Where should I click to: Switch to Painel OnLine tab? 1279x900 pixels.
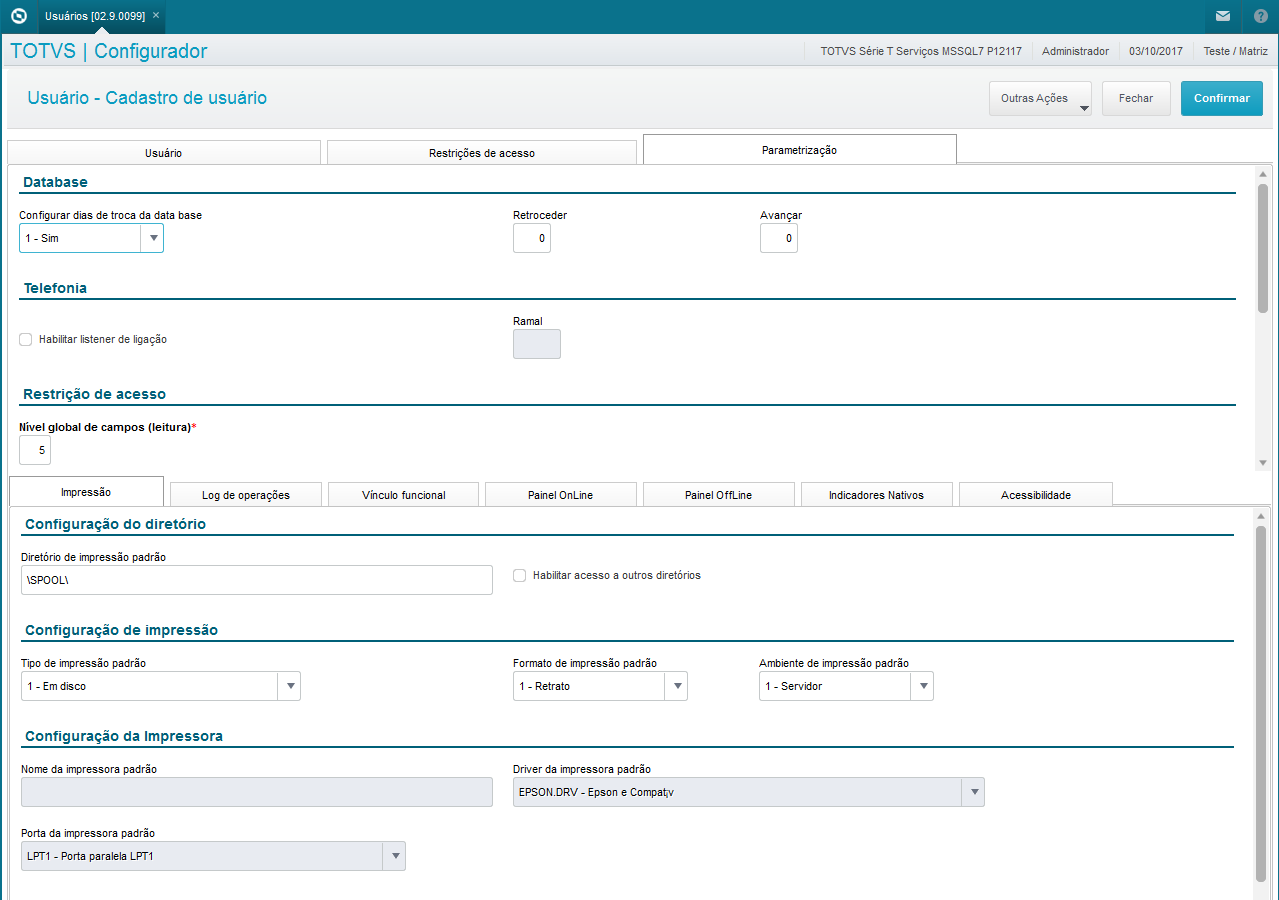pyautogui.click(x=561, y=495)
